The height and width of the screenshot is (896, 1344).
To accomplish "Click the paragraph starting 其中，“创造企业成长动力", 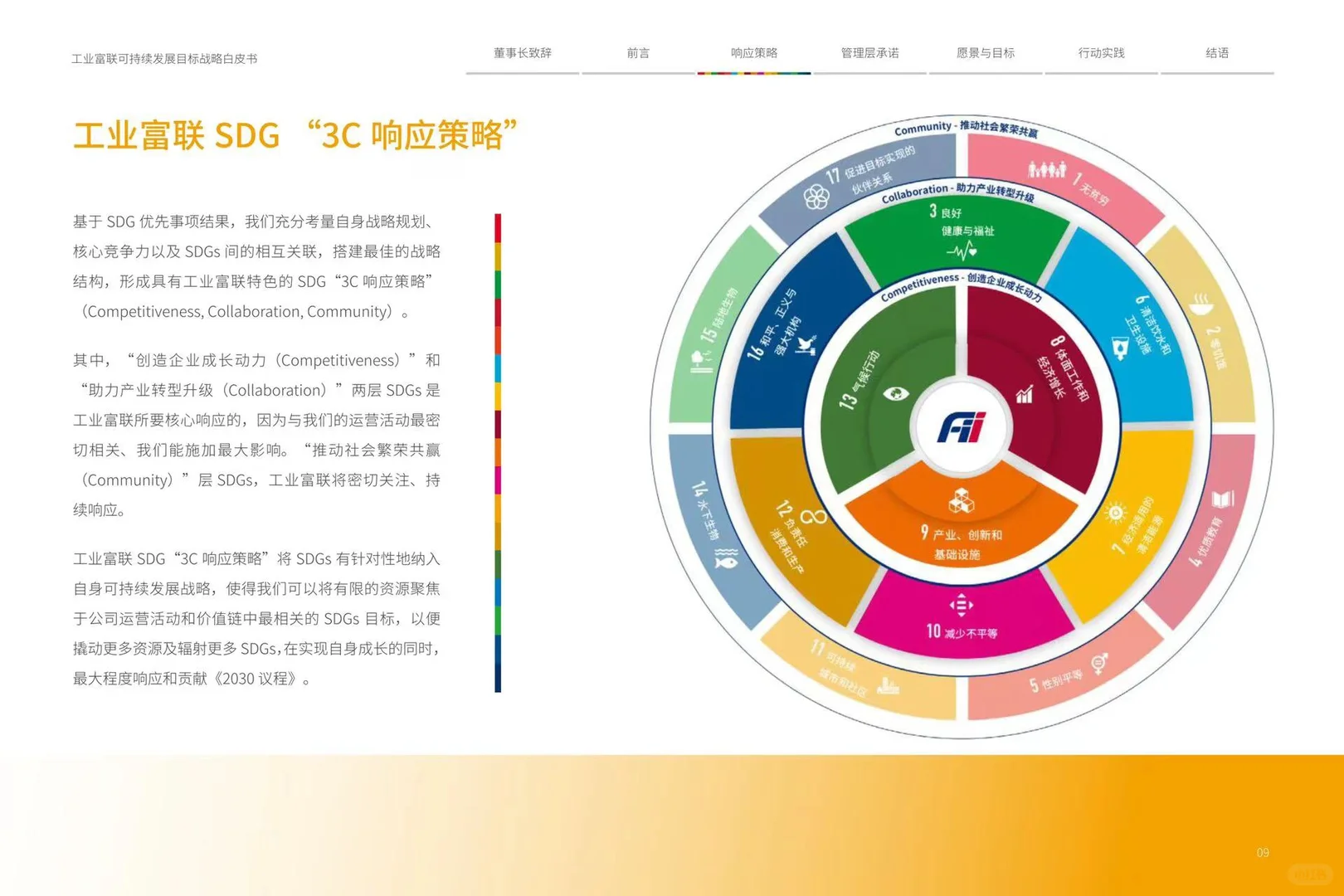I will (256, 435).
